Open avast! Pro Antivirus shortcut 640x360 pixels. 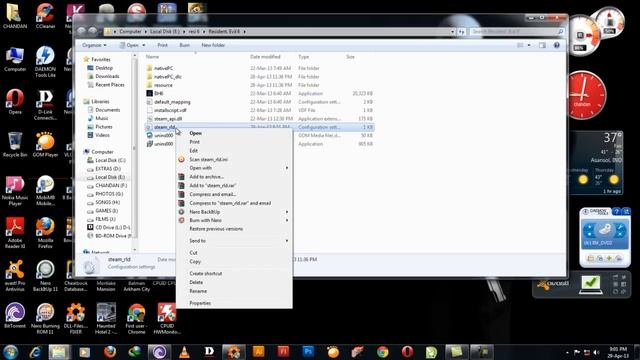click(15, 276)
